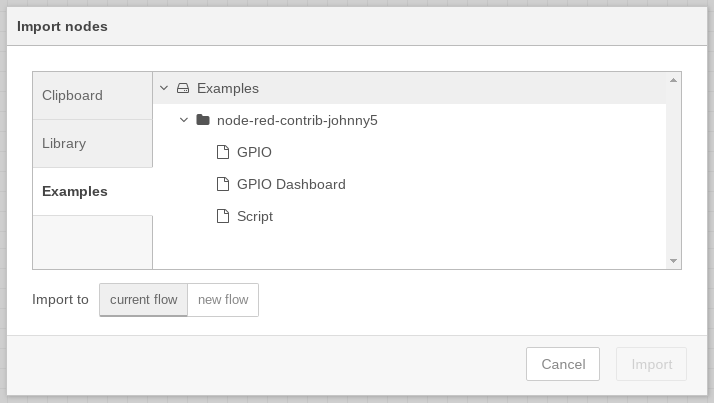Image resolution: width=714 pixels, height=403 pixels.
Task: Select the GPIO Dashboard example
Action: 291,184
